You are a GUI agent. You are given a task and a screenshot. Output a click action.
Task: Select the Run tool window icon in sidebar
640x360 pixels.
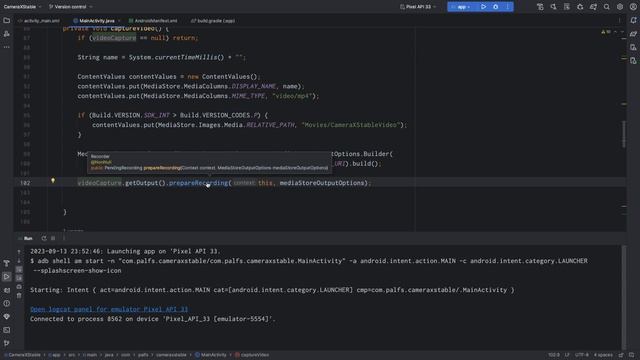pos(7,277)
